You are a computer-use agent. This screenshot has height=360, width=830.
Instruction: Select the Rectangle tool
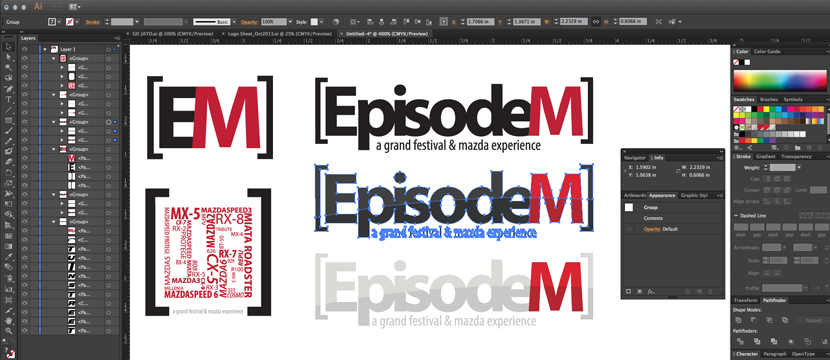(x=8, y=120)
